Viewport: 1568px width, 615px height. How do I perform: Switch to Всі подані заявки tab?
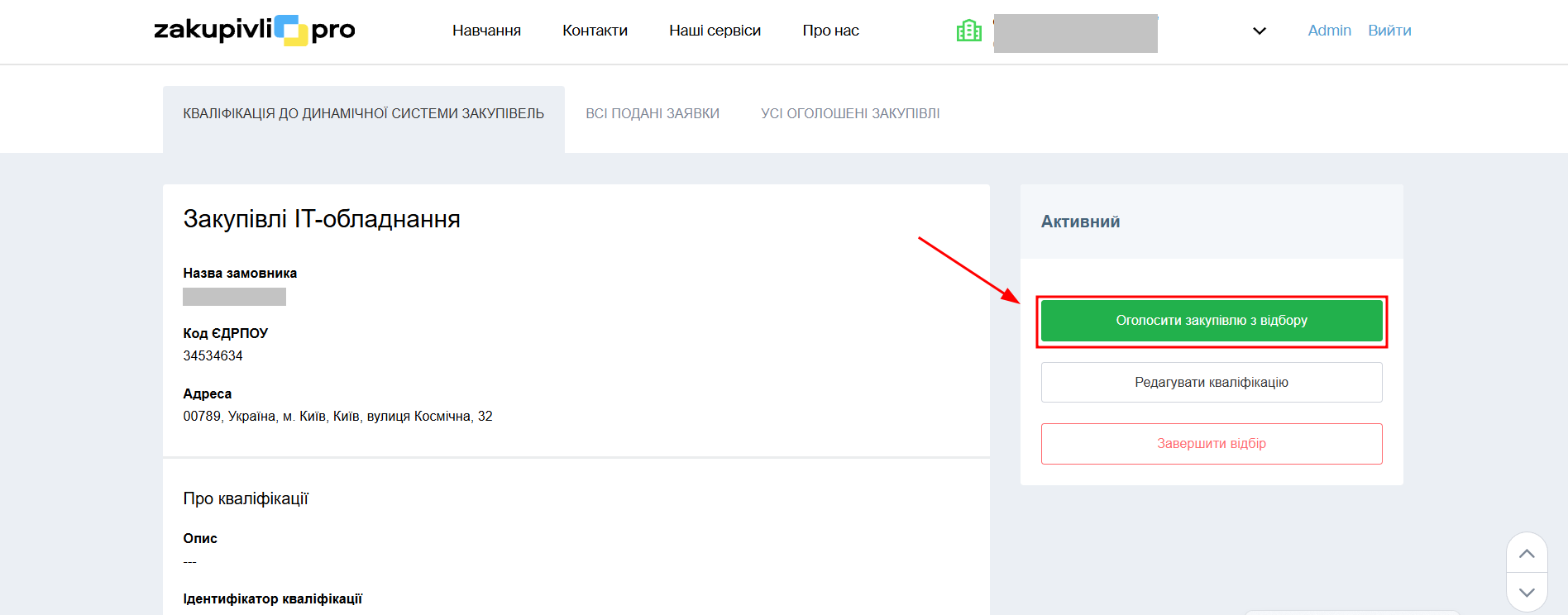pos(653,114)
